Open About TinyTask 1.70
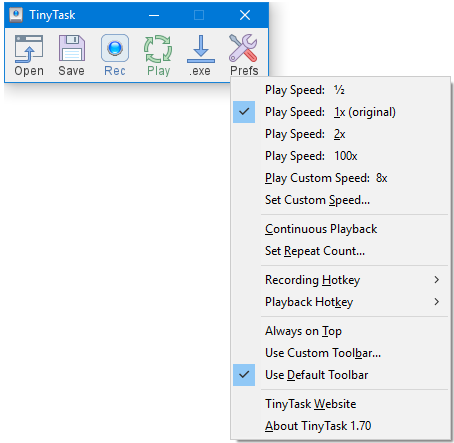 click(340, 426)
